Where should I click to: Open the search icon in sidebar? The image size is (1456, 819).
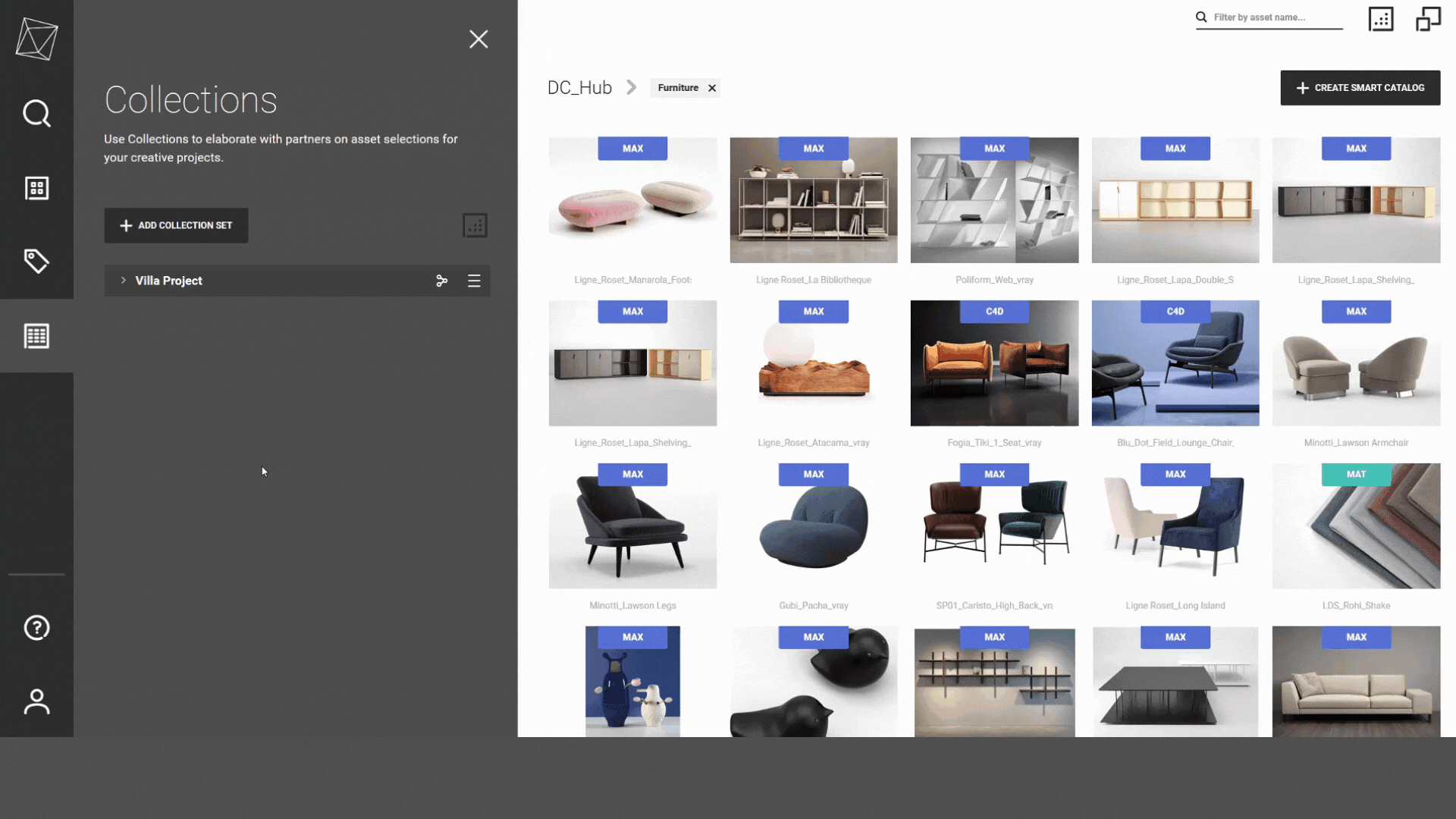click(36, 114)
